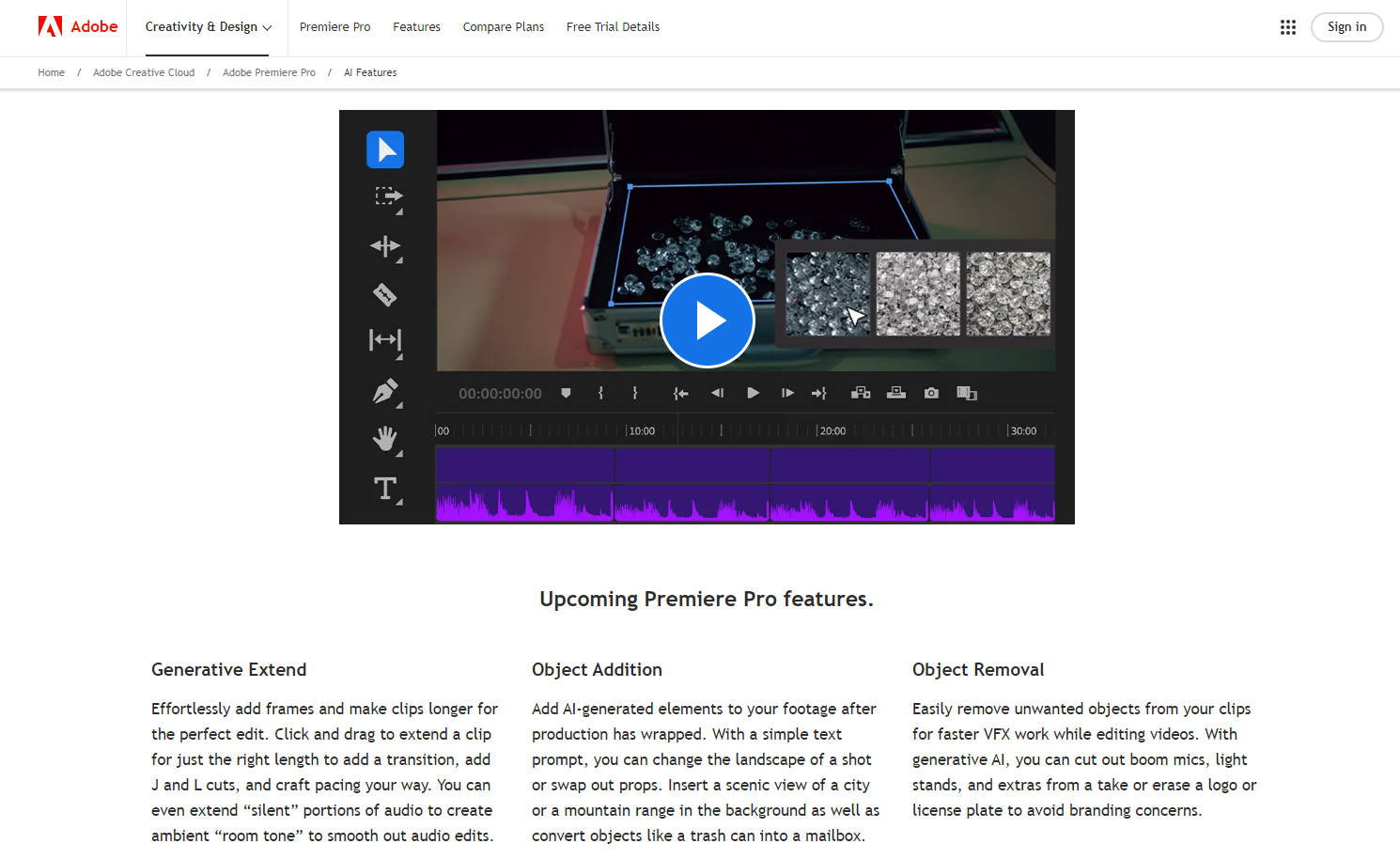Open the Adobe Premiere Pro breadcrumb
The width and height of the screenshot is (1400, 859).
(x=269, y=72)
